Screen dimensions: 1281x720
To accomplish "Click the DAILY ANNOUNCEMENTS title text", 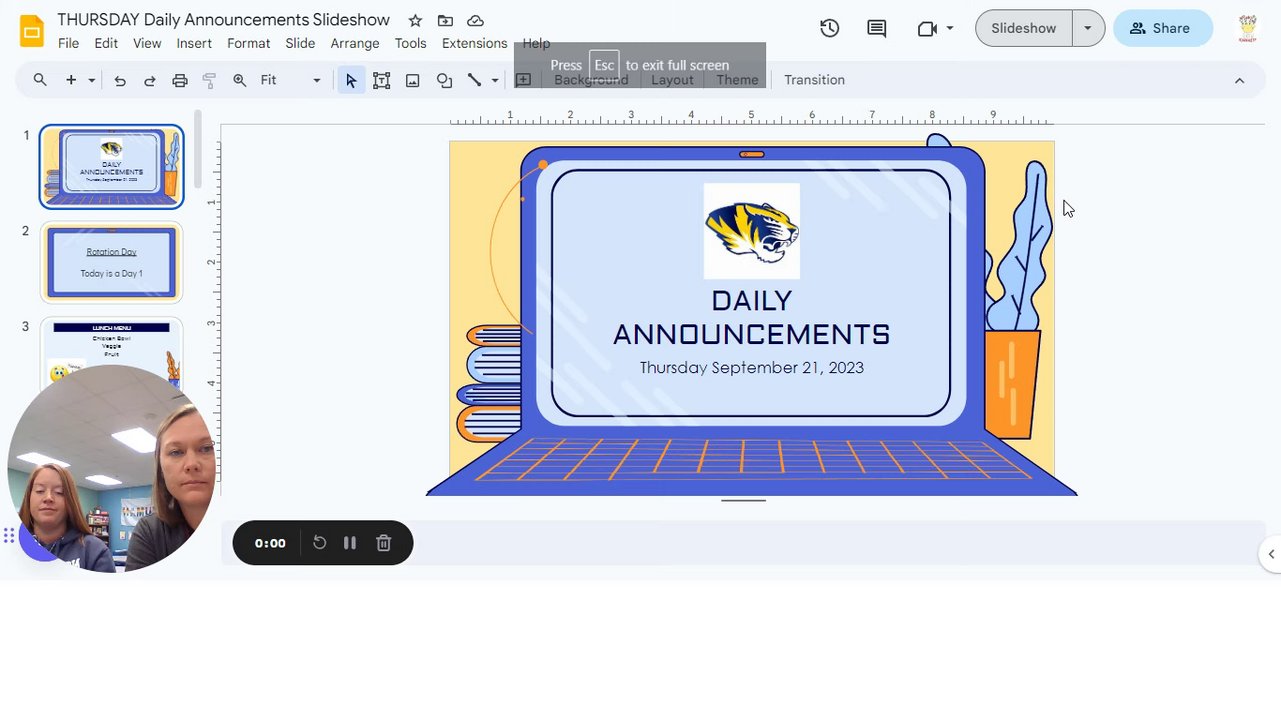I will (x=751, y=317).
